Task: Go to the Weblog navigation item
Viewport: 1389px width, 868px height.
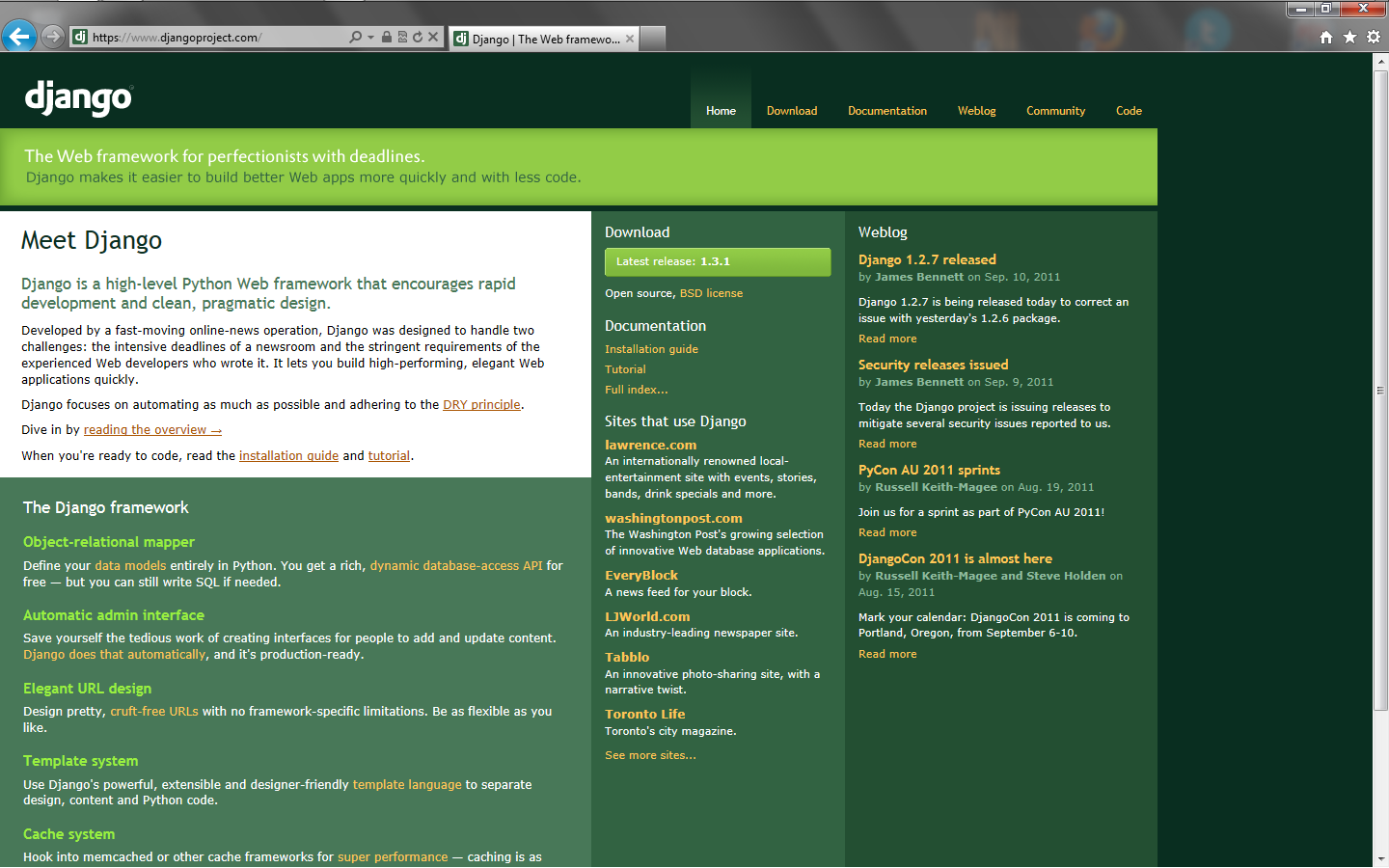Action: click(x=976, y=111)
